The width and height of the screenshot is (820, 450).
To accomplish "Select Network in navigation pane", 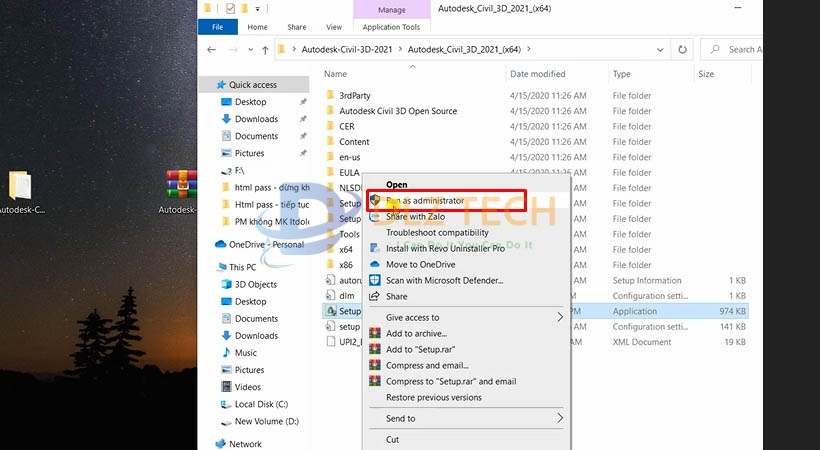I will pos(245,444).
